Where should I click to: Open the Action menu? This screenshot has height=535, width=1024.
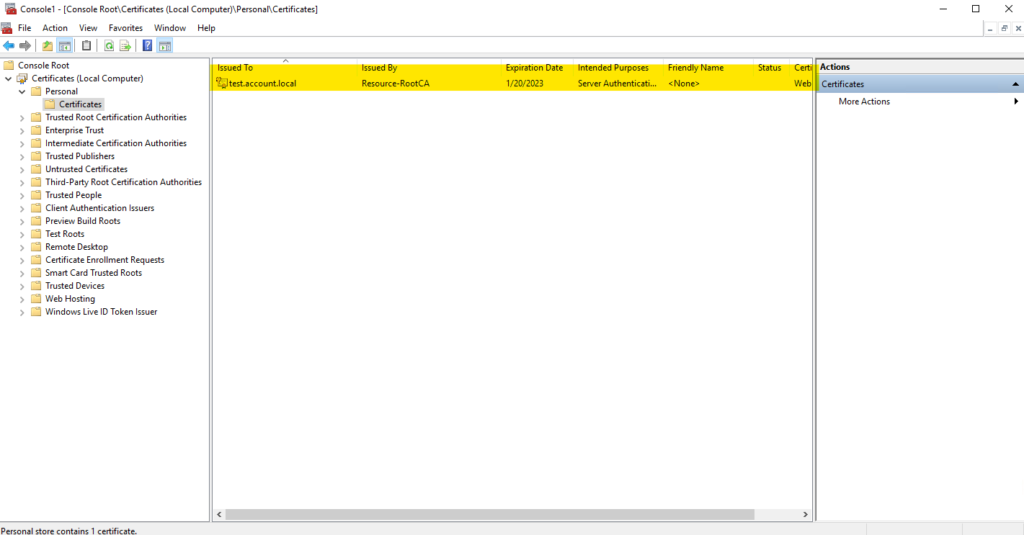tap(55, 28)
